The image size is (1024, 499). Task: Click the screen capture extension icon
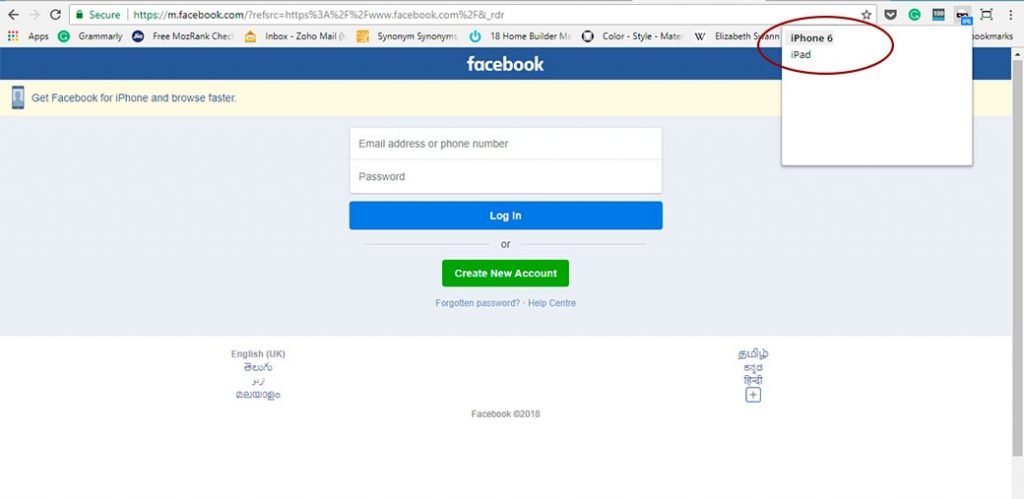tap(986, 15)
